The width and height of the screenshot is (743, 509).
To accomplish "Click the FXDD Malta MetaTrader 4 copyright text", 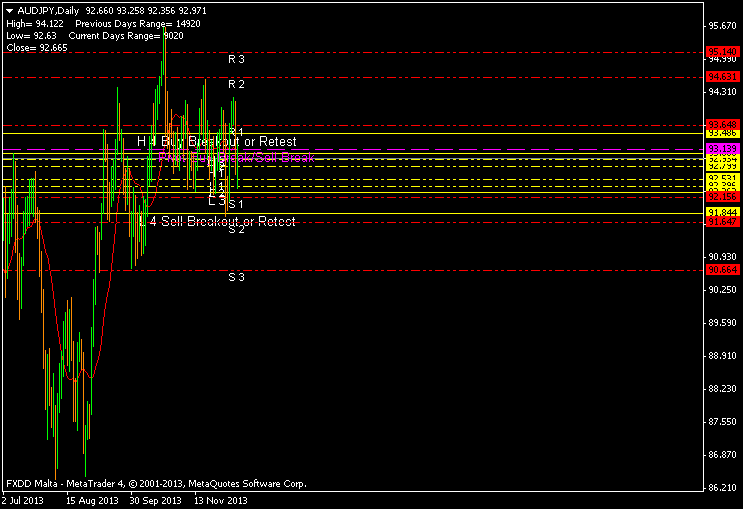I will (156, 483).
